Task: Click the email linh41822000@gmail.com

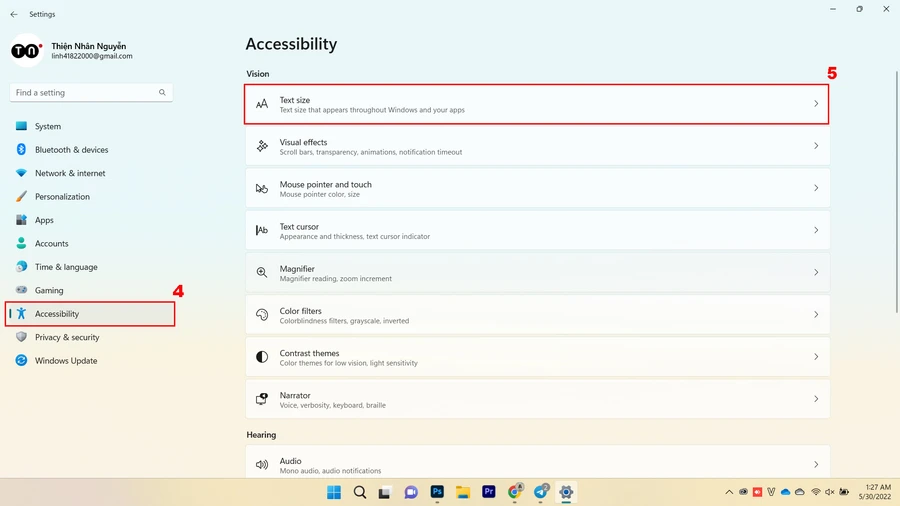Action: [x=92, y=56]
